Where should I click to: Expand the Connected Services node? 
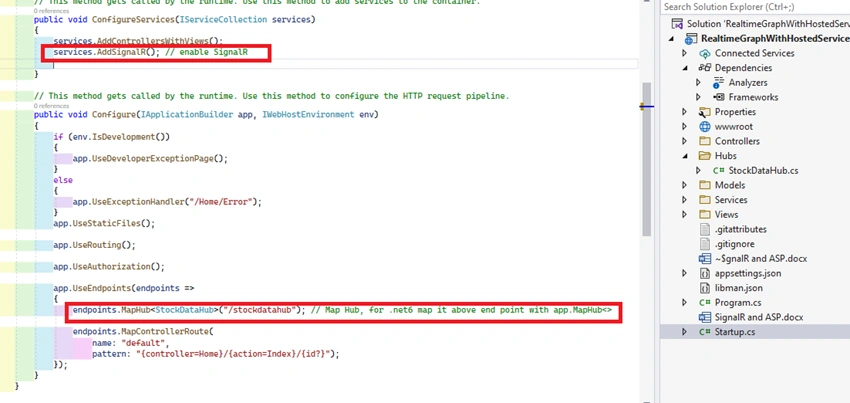pos(684,53)
